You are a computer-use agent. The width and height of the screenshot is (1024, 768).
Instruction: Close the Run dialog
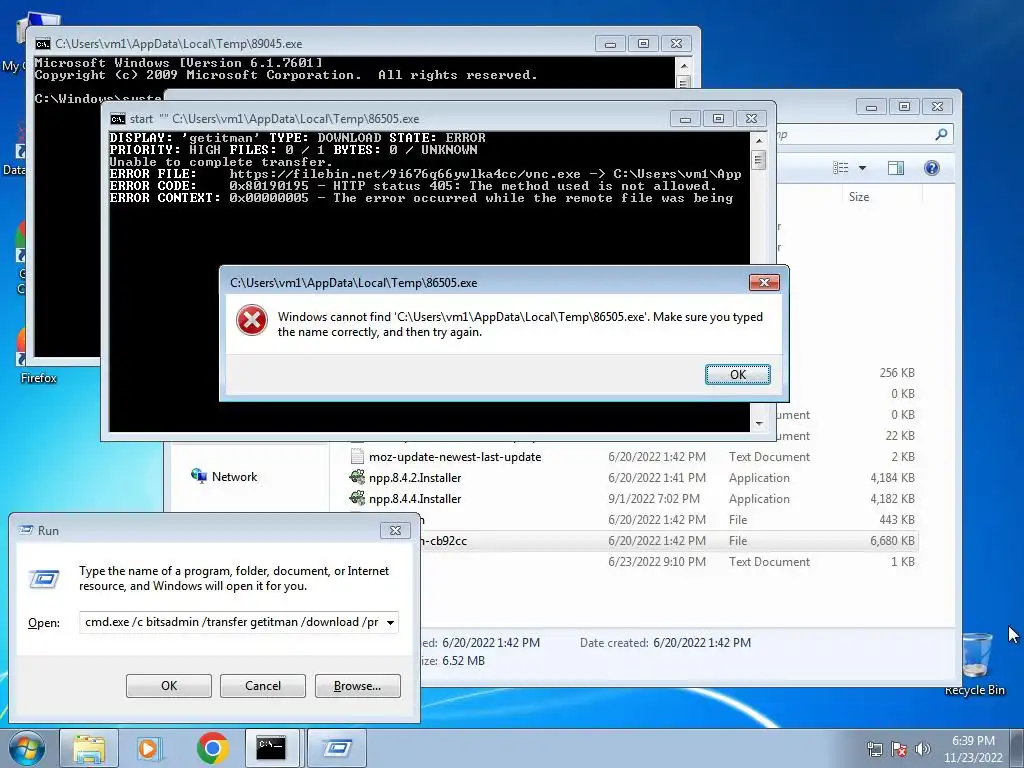click(x=395, y=530)
